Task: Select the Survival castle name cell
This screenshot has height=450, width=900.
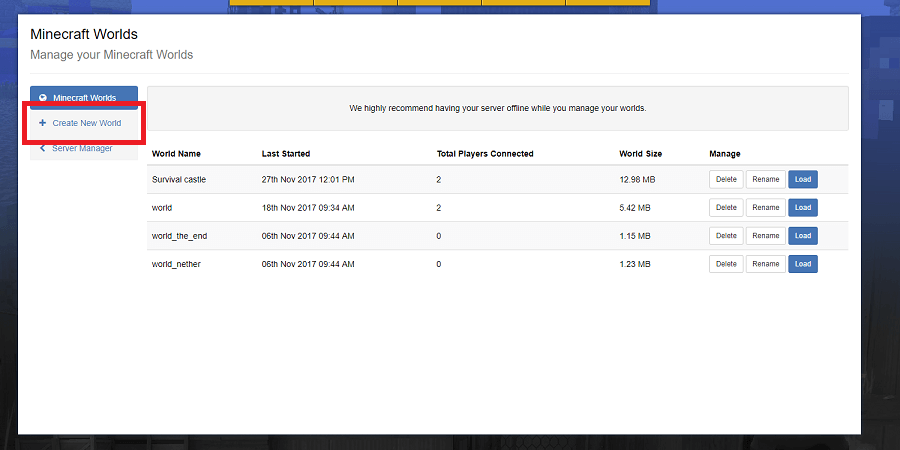Action: [179, 180]
